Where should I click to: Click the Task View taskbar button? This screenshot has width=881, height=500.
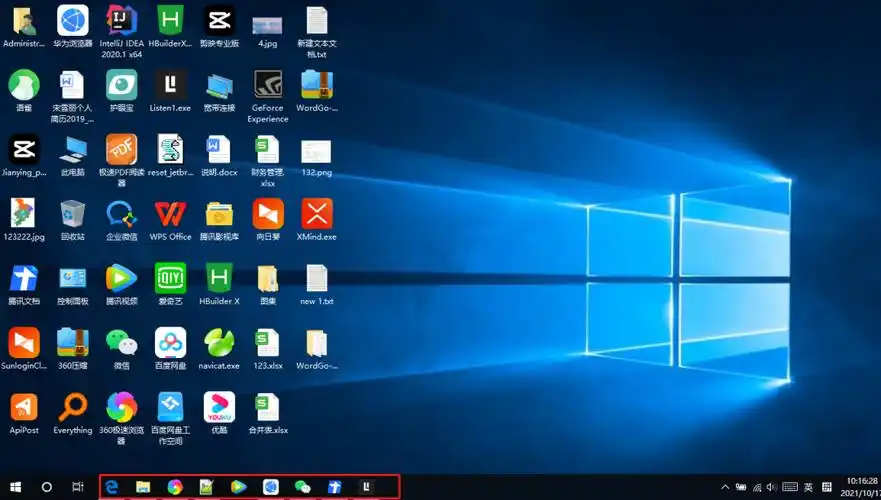coord(78,487)
